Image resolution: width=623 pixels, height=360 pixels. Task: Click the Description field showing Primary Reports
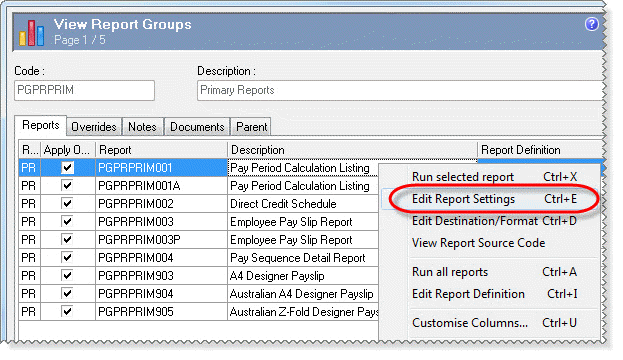(x=400, y=90)
